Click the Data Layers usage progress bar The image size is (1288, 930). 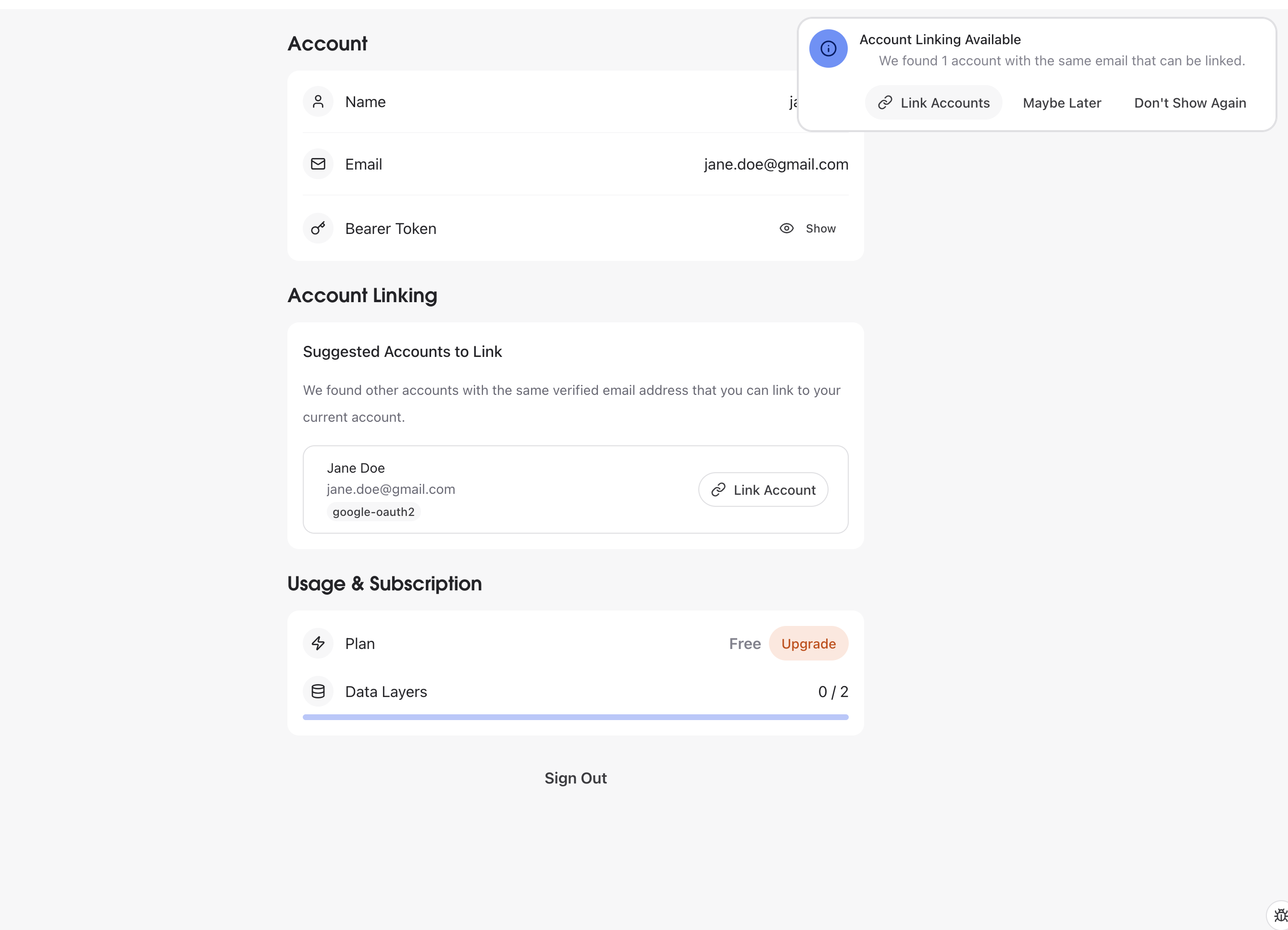pyautogui.click(x=575, y=716)
